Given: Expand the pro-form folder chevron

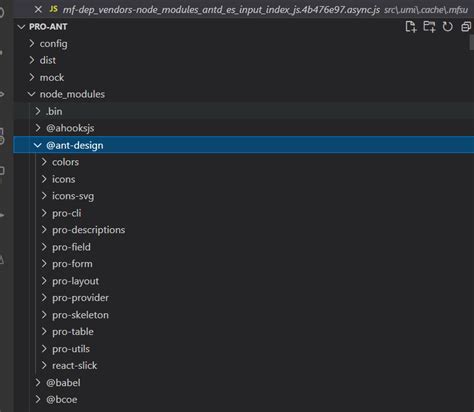Looking at the screenshot, I should (44, 264).
